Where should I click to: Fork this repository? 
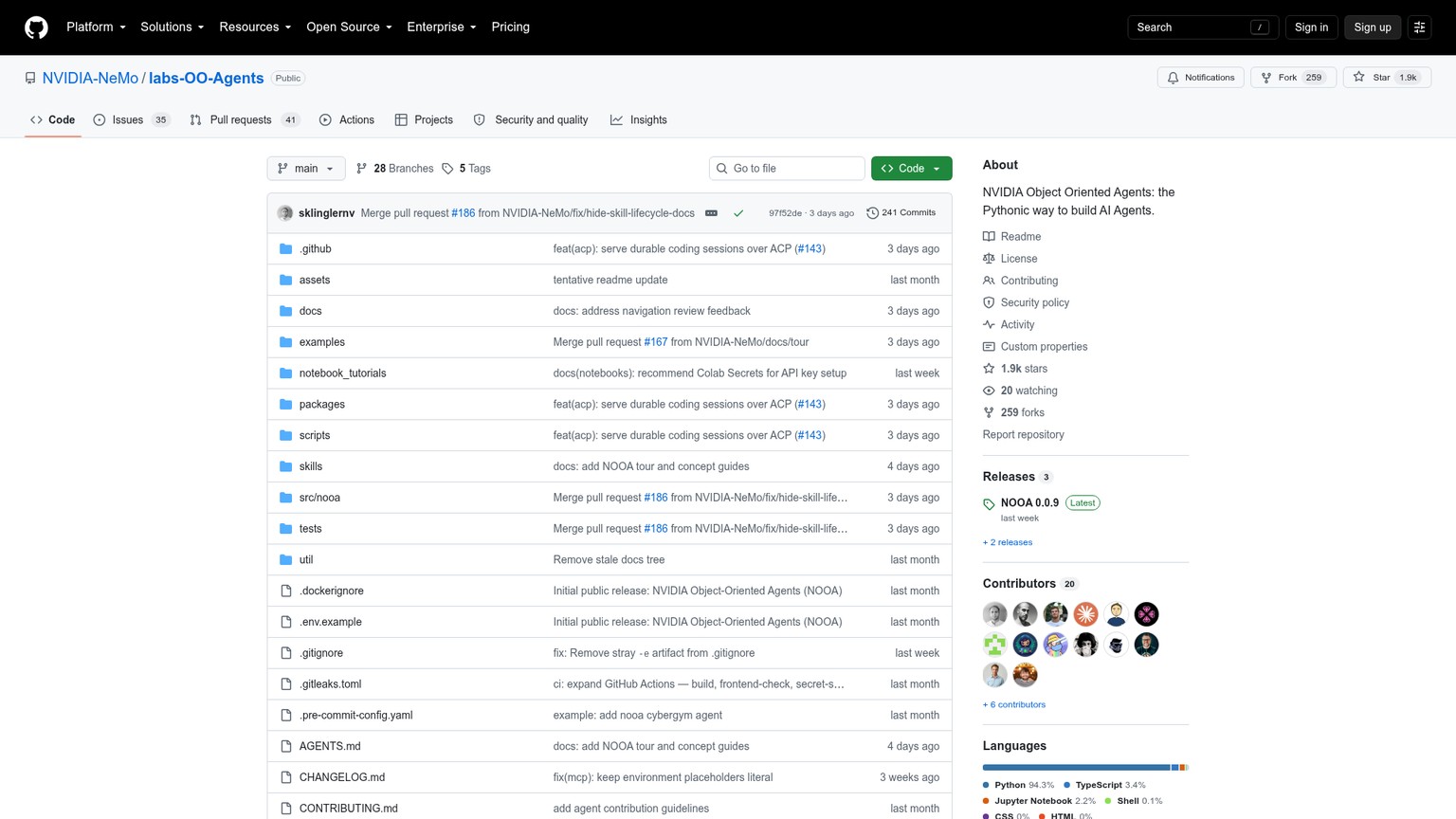(x=1293, y=78)
